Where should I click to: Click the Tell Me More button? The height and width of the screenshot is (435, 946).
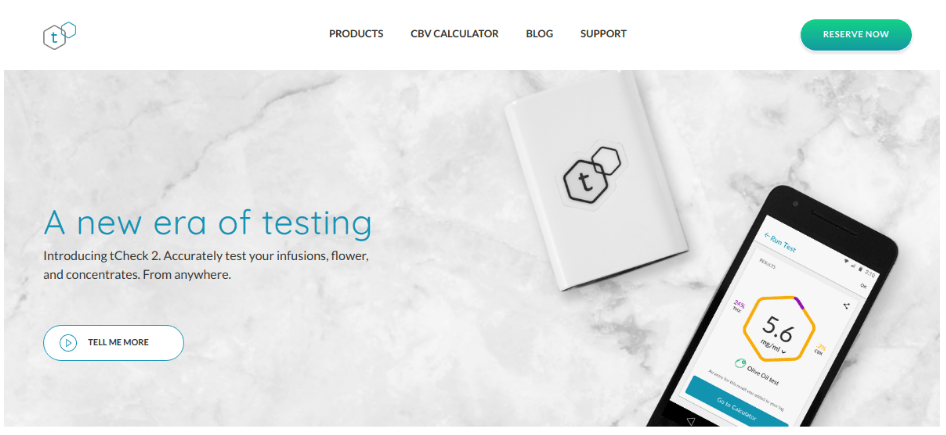pyautogui.click(x=113, y=343)
